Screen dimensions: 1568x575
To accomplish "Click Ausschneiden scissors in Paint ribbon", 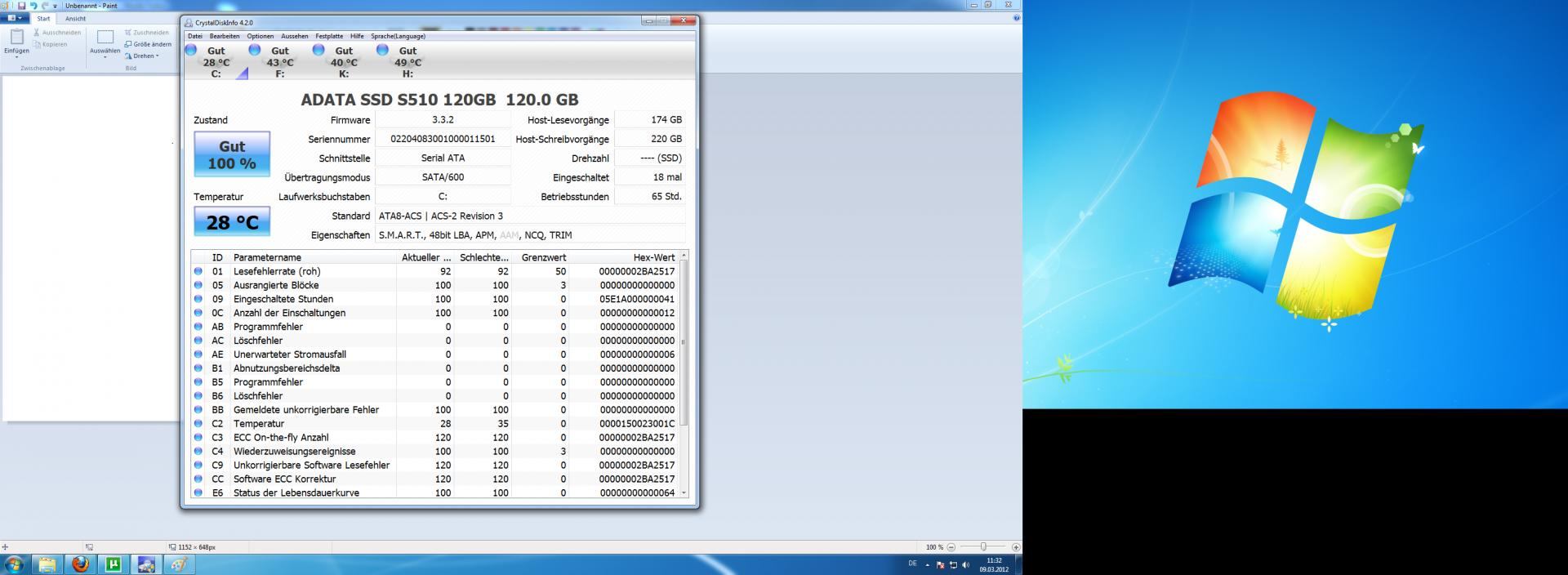I will point(57,33).
